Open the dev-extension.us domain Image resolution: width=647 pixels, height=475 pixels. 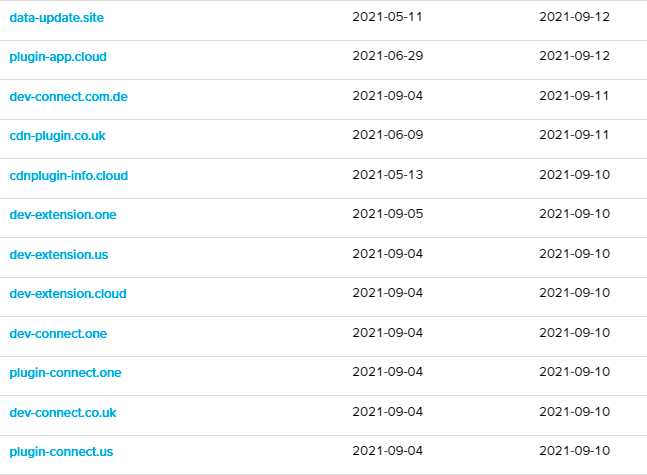(59, 254)
